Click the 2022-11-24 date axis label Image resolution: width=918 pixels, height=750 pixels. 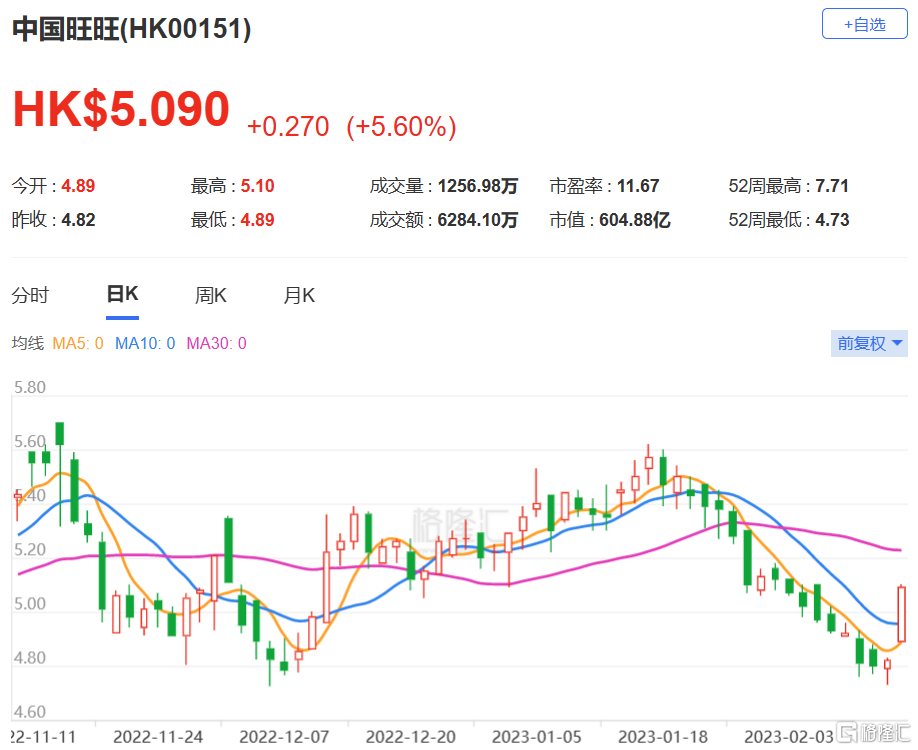pos(158,737)
